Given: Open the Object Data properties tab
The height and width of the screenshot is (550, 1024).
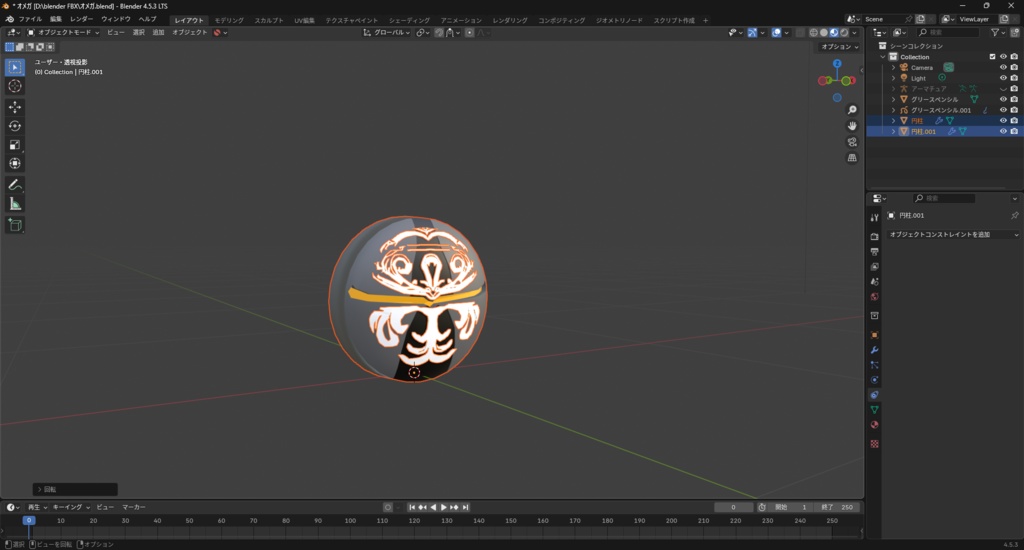Looking at the screenshot, I should [x=874, y=410].
